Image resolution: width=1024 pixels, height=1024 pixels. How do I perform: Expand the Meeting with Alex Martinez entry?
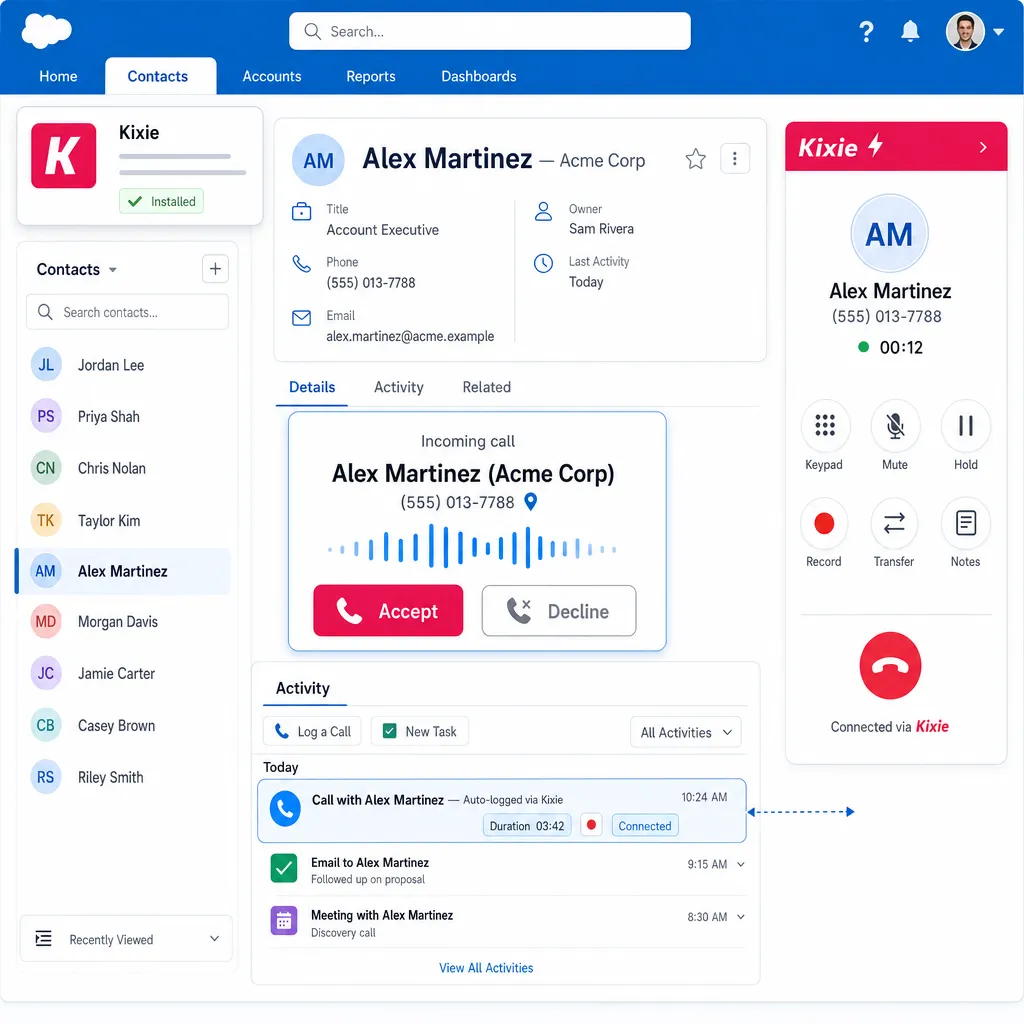coord(741,917)
